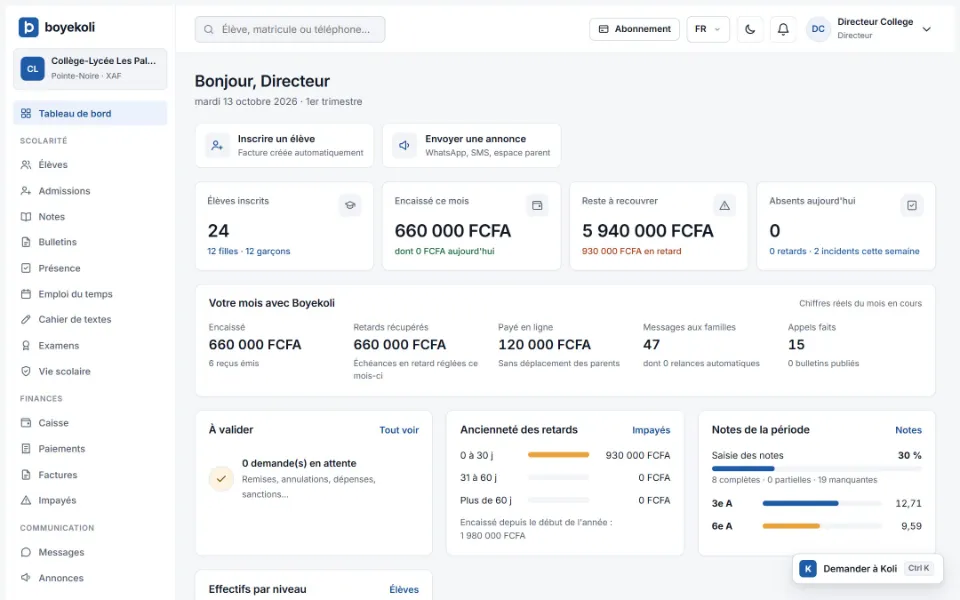Navigate to sidebar Notes page
Viewport: 960px width, 600px height.
click(90, 217)
